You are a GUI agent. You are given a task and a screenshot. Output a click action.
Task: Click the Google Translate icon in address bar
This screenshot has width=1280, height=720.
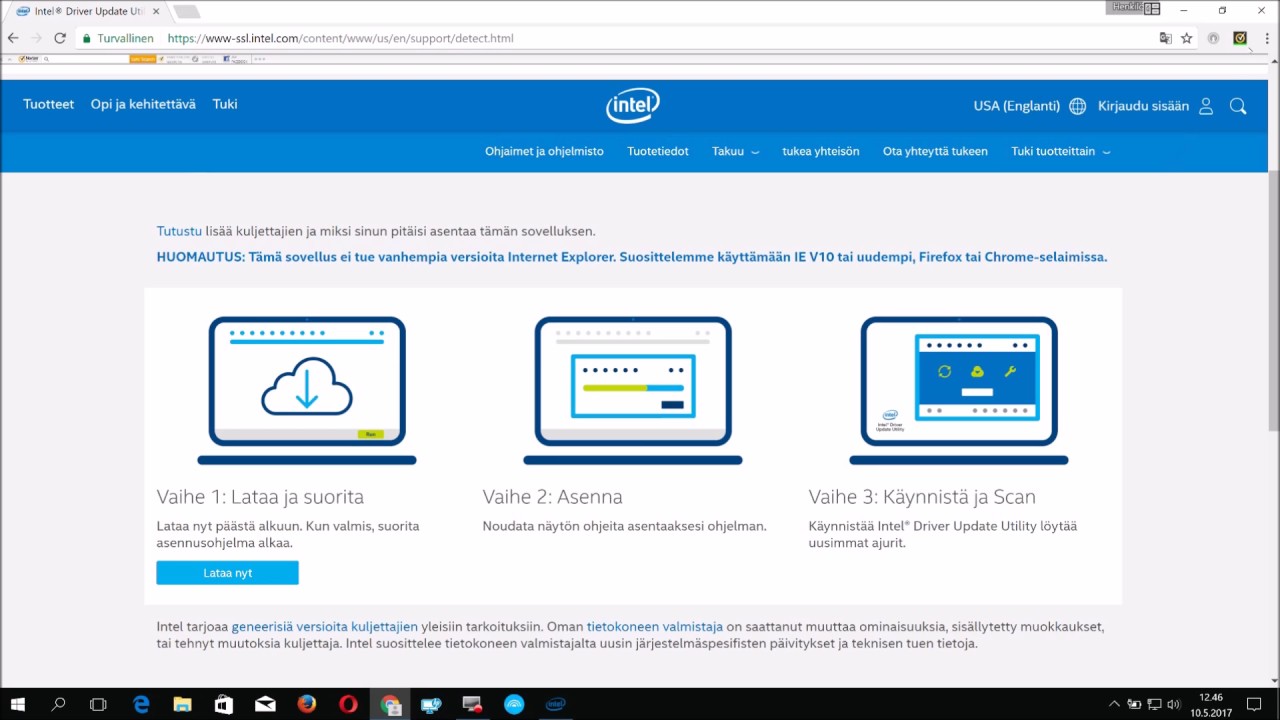pyautogui.click(x=1165, y=38)
